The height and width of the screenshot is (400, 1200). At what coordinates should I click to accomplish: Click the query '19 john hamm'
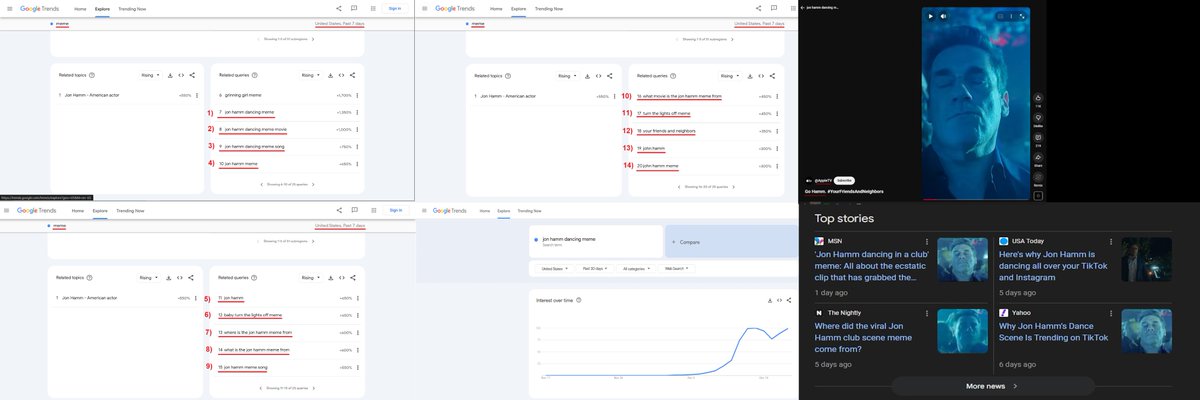click(650, 148)
